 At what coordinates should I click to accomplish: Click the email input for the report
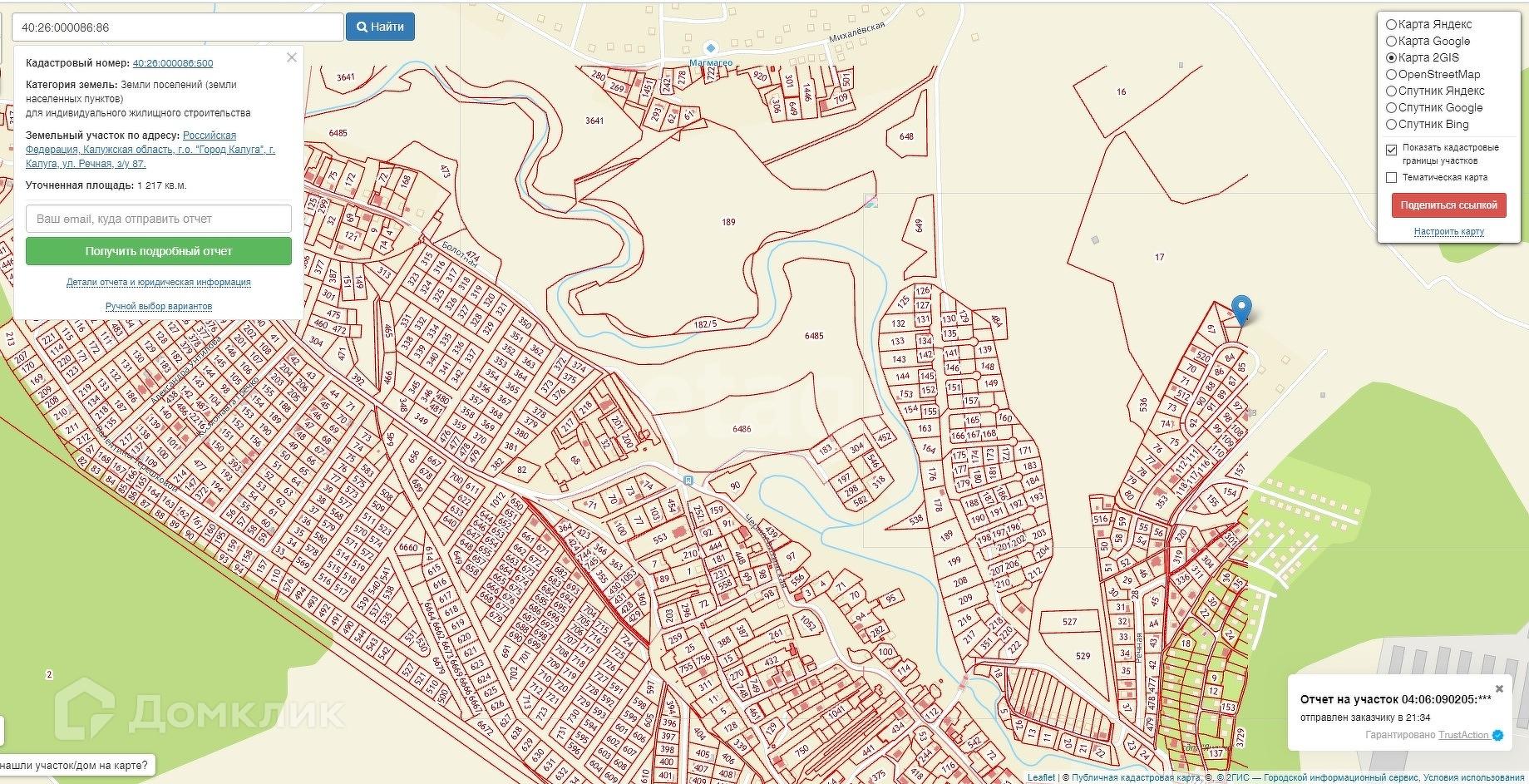pyautogui.click(x=159, y=219)
